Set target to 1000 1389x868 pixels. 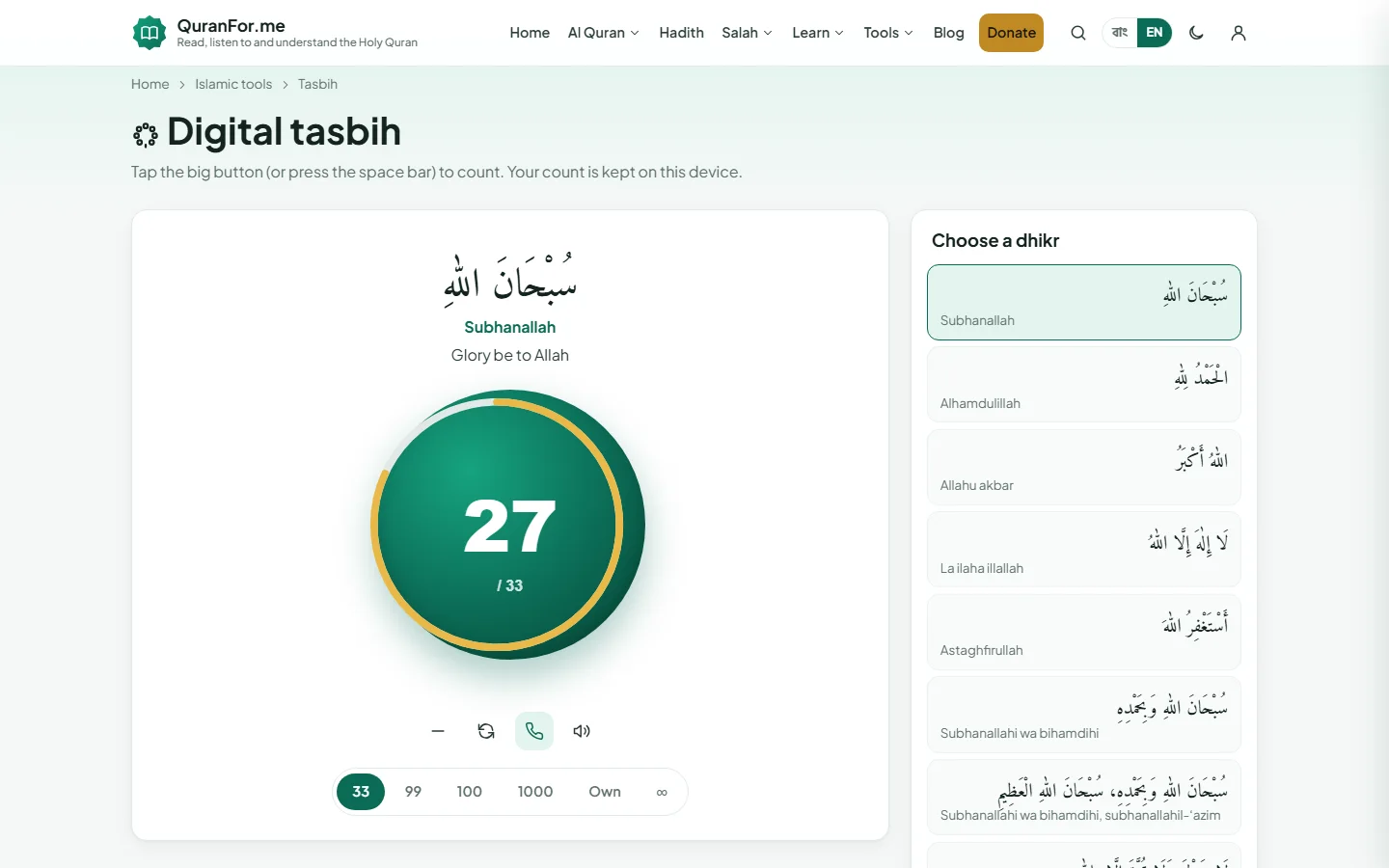pos(535,792)
